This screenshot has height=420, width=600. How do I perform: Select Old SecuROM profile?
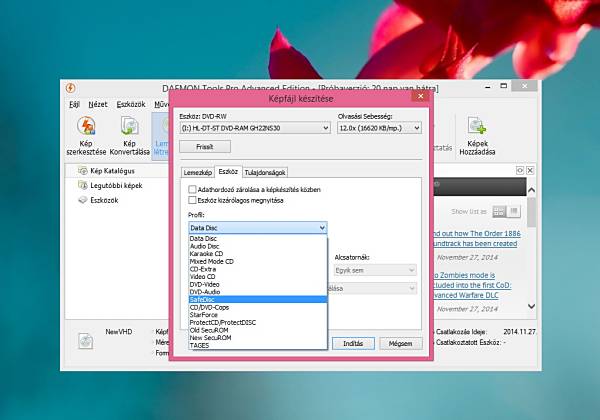258,330
